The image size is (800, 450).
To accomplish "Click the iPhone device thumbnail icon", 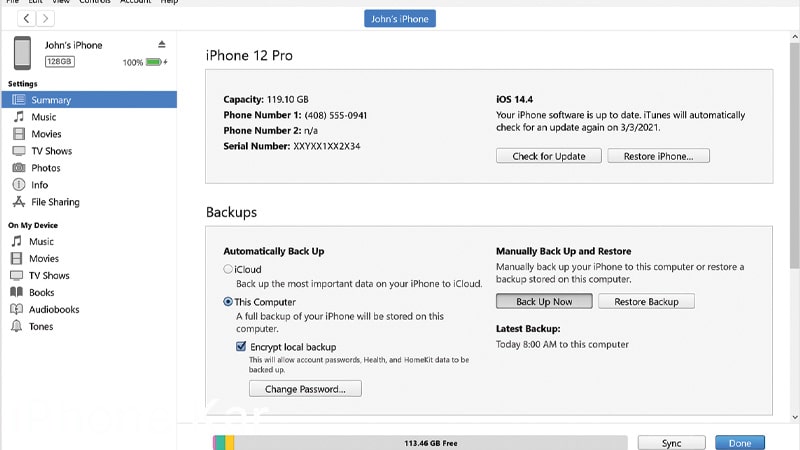I will click(22, 53).
